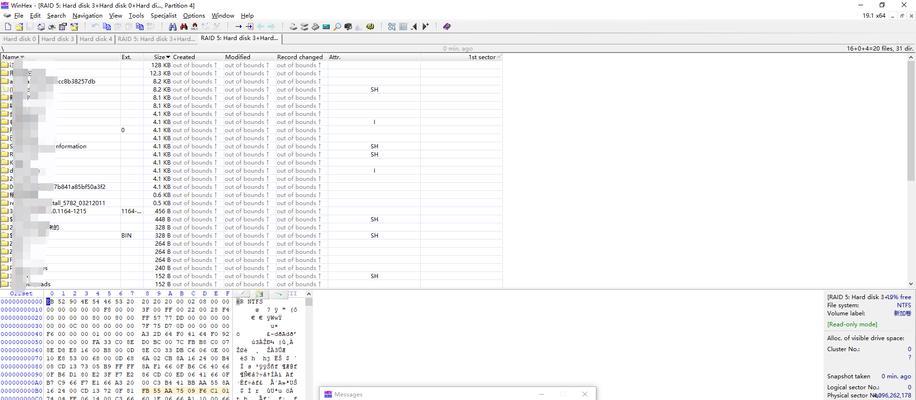Click the Properties icon in the toolbar
The height and width of the screenshot is (400, 916).
coord(63,26)
